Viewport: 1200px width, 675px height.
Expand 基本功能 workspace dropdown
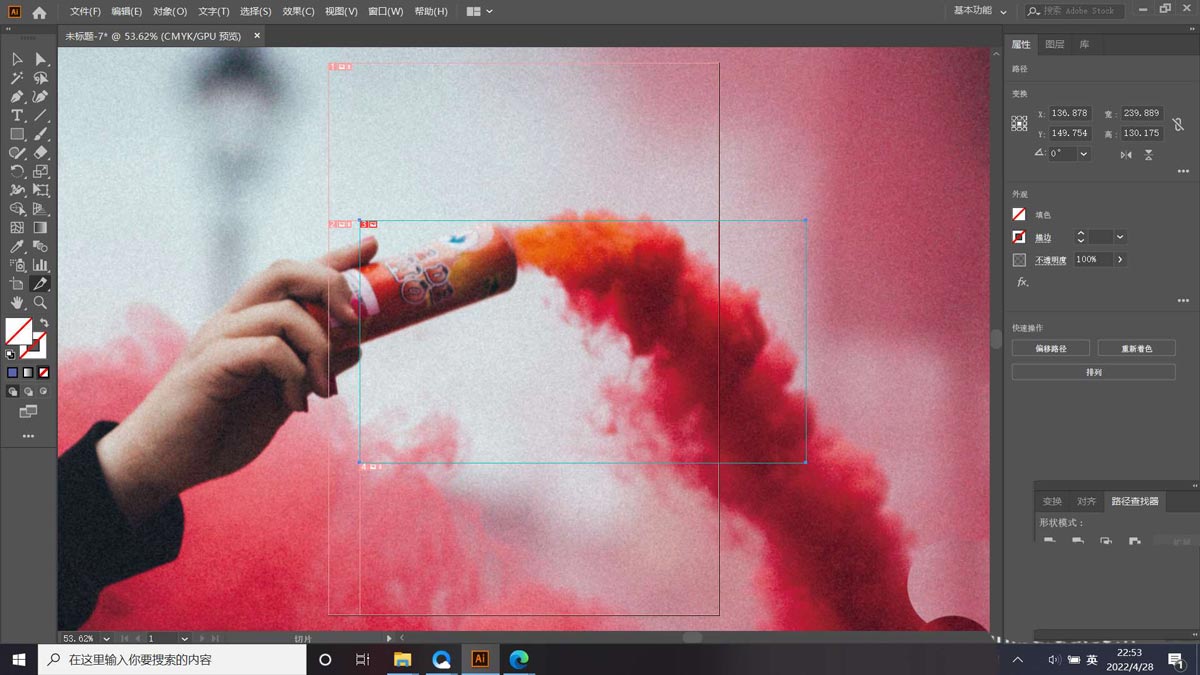[x=979, y=10]
